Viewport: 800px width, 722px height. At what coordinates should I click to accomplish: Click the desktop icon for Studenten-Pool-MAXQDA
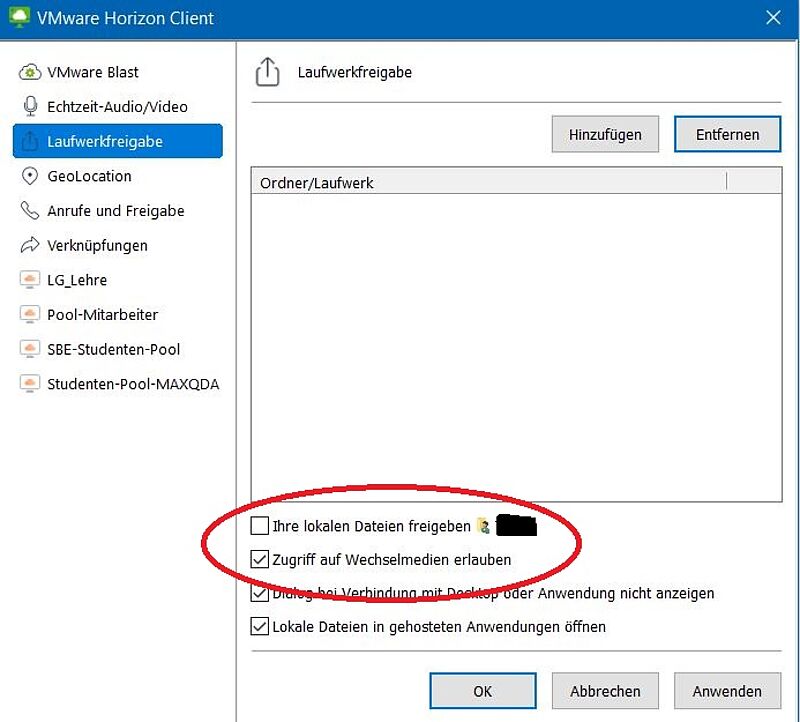coord(30,384)
